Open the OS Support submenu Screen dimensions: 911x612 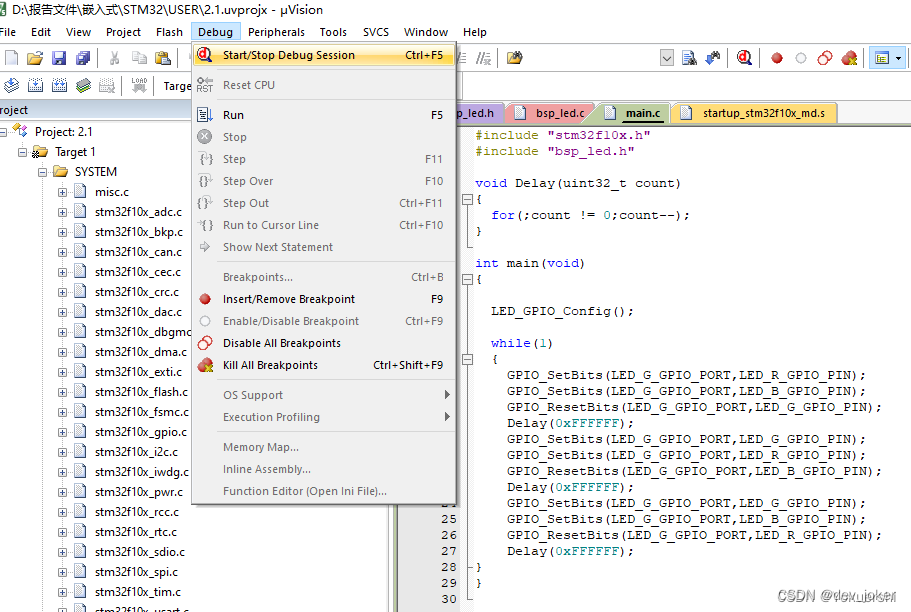click(325, 395)
